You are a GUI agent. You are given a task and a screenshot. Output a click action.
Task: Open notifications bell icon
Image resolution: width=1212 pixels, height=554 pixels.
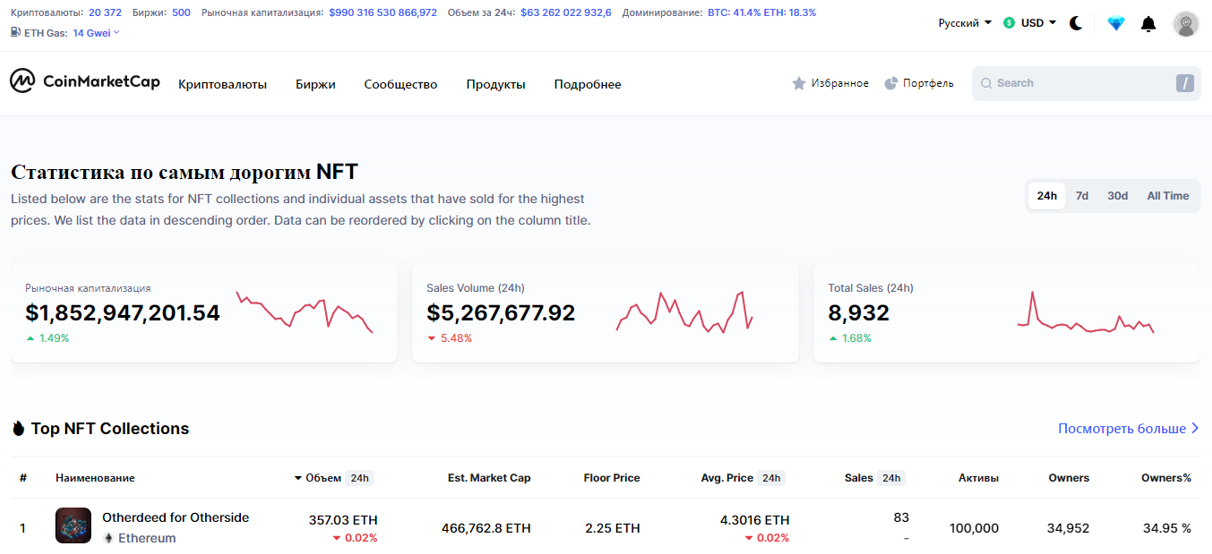tap(1149, 23)
